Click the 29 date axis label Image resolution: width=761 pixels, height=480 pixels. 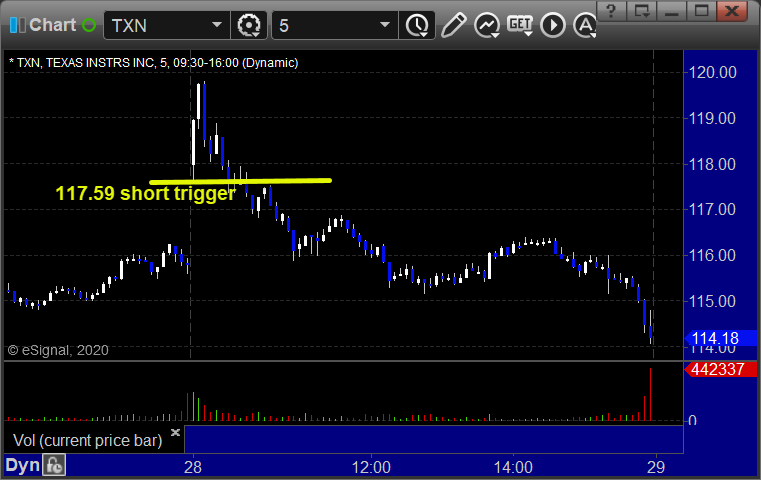(x=656, y=467)
